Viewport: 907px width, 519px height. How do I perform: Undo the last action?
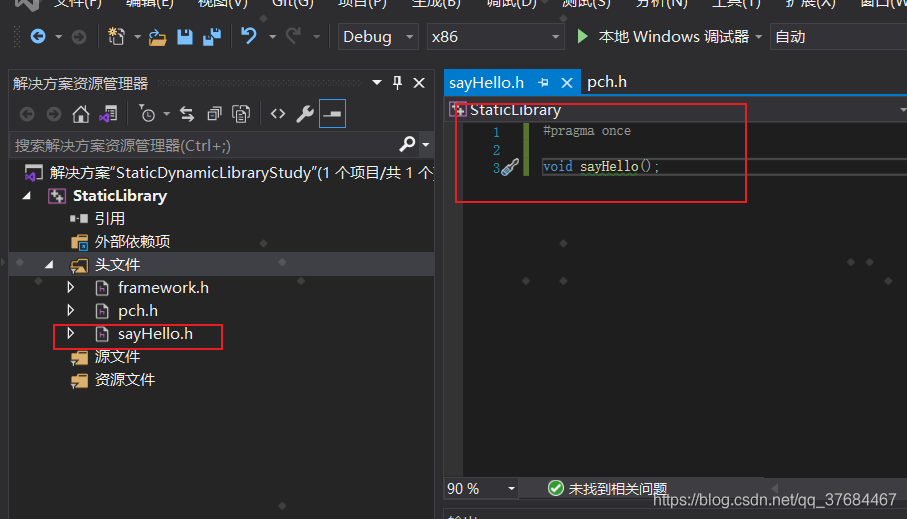coord(249,36)
